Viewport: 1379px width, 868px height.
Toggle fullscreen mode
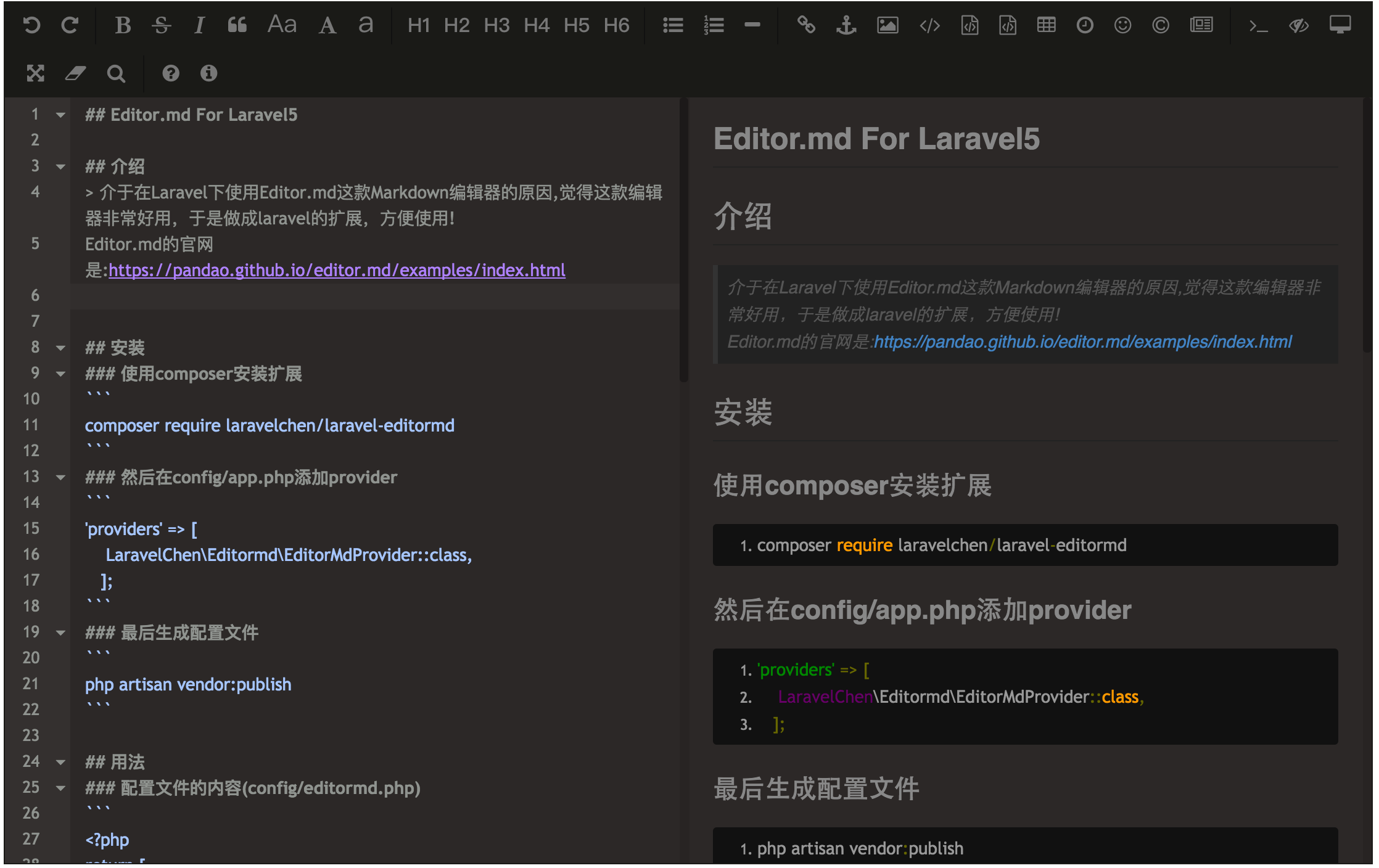[36, 73]
